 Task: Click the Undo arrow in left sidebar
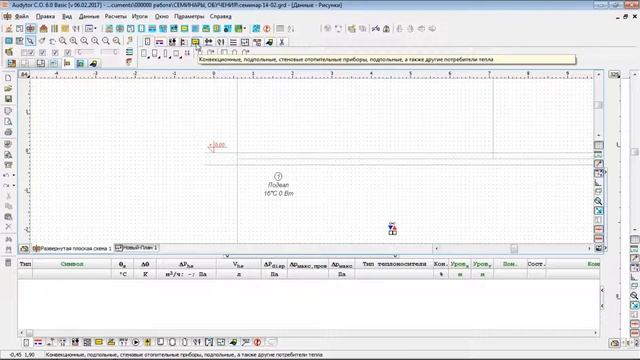[x=6, y=175]
